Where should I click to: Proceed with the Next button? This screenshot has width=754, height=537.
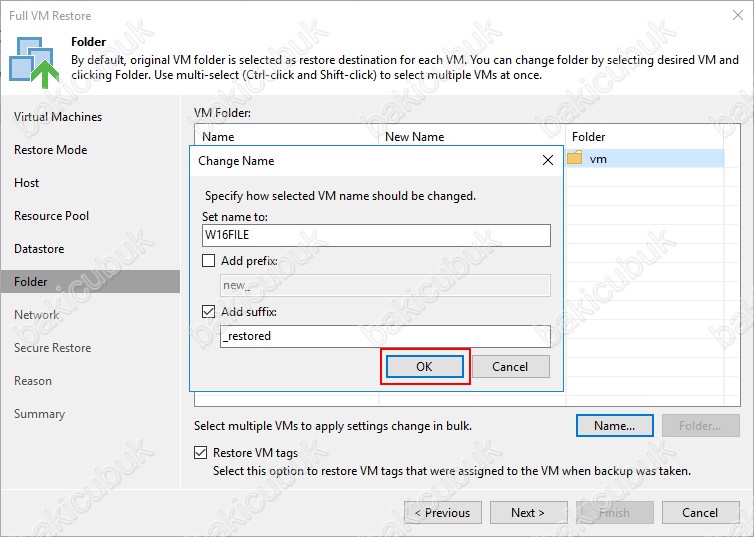tap(528, 513)
